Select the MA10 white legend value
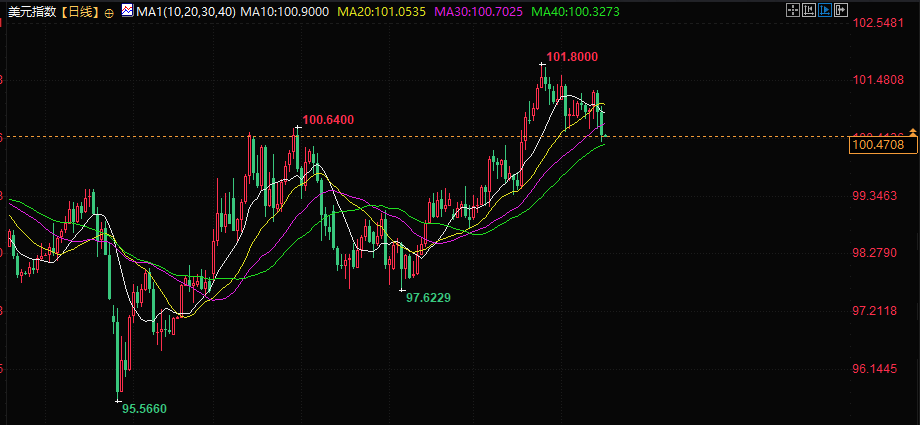Viewport: 920px width, 425px height. point(284,11)
